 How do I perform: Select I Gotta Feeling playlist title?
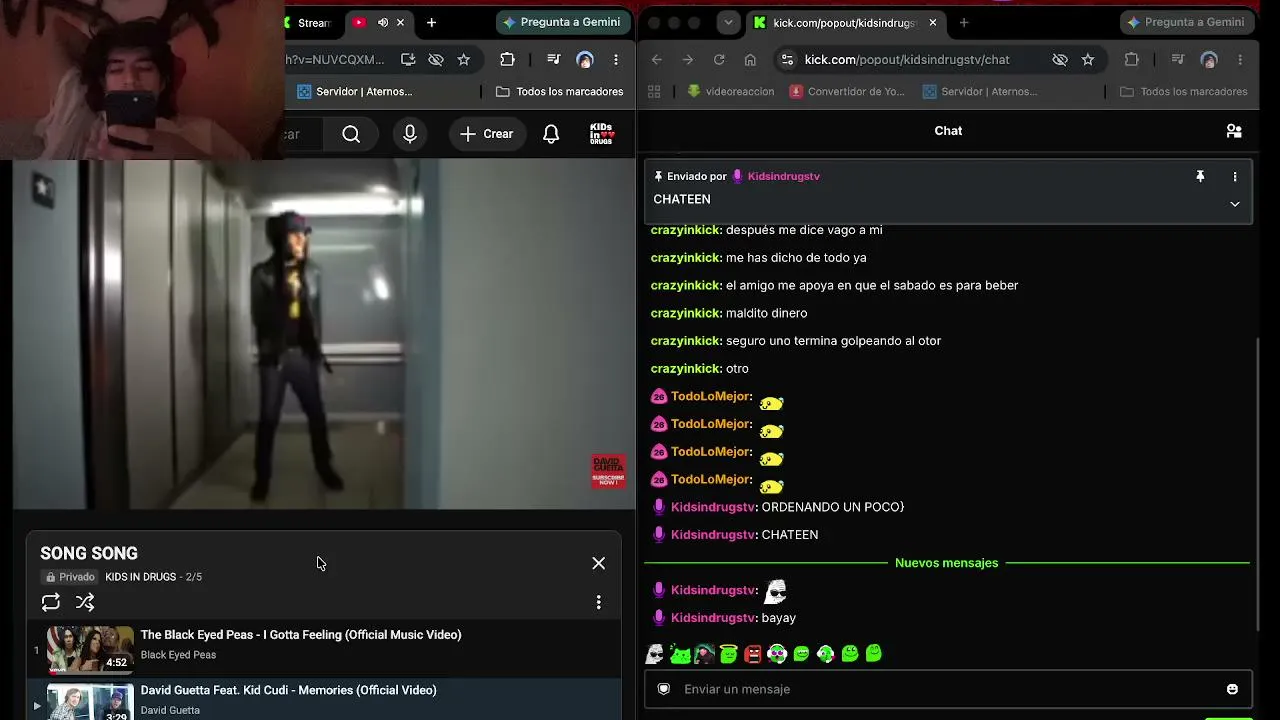tap(301, 635)
